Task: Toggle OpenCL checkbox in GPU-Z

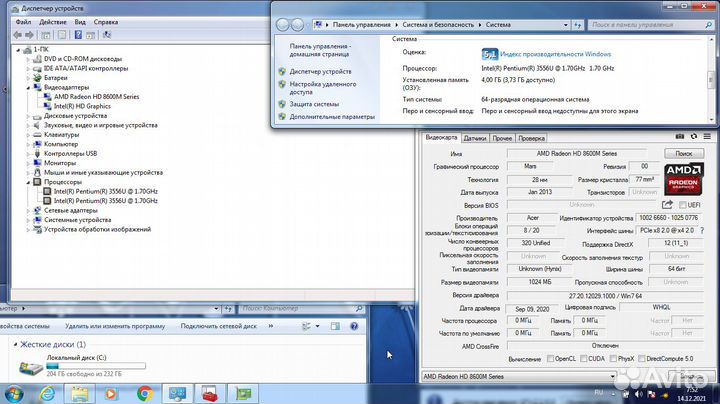Action: [551, 359]
